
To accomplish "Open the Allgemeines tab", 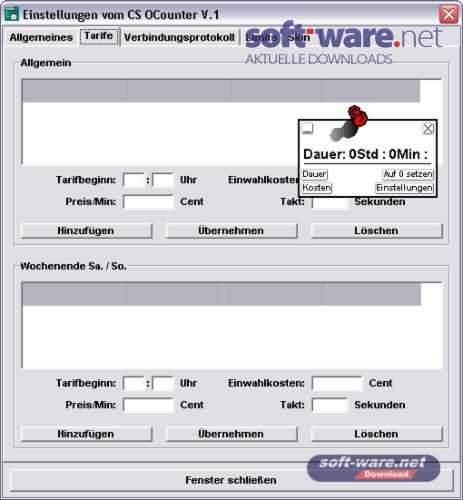I will coord(41,37).
